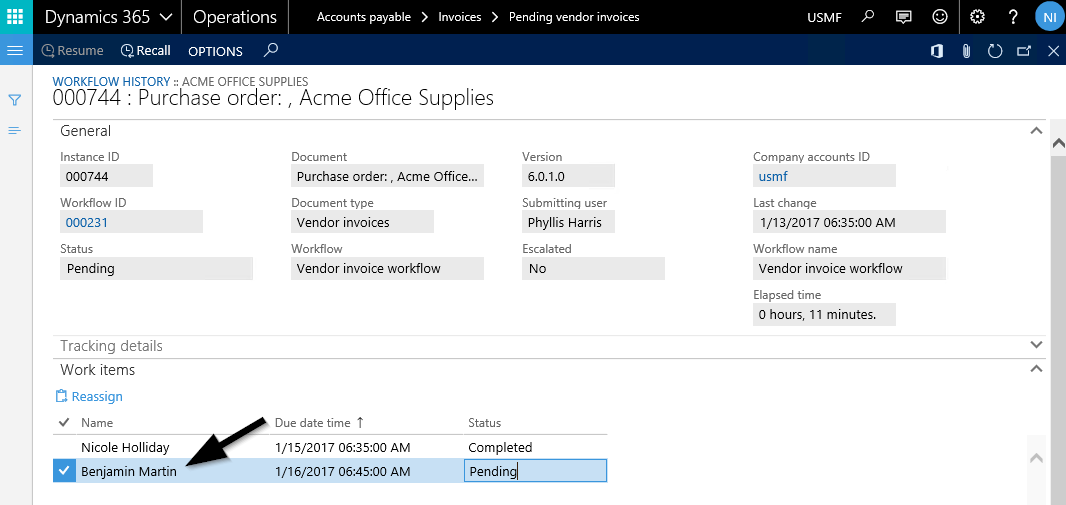Image resolution: width=1066 pixels, height=505 pixels.
Task: Open the settings gear icon
Action: (x=977, y=17)
